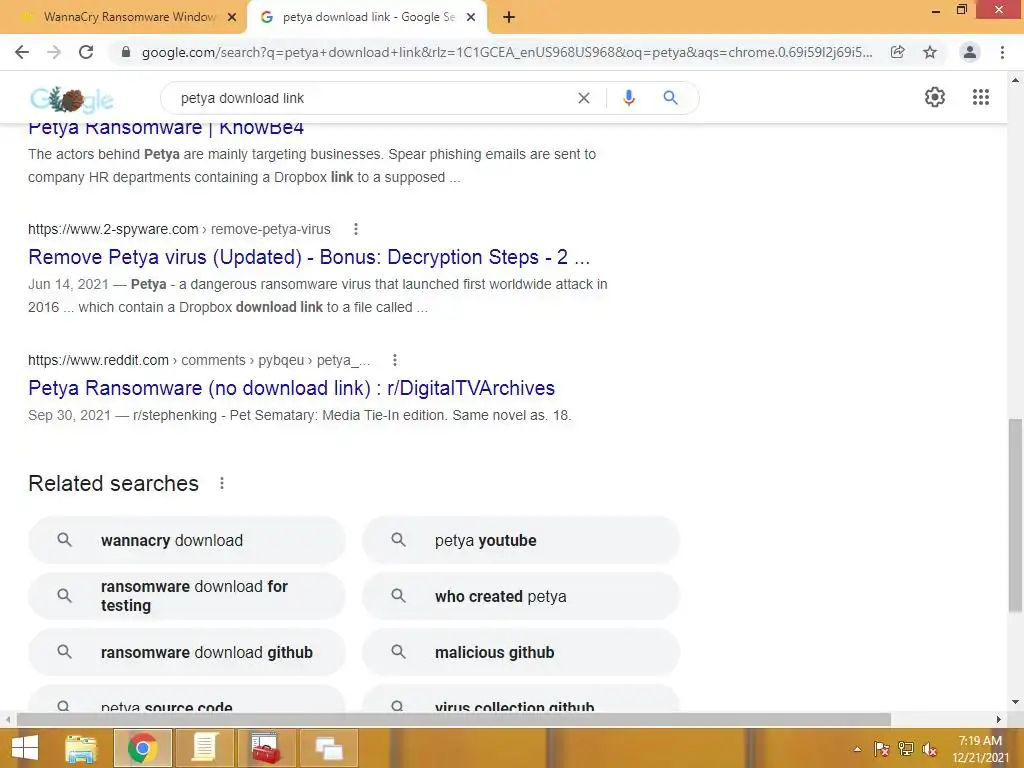Open the Google apps grid
This screenshot has width=1024, height=768.
click(981, 97)
